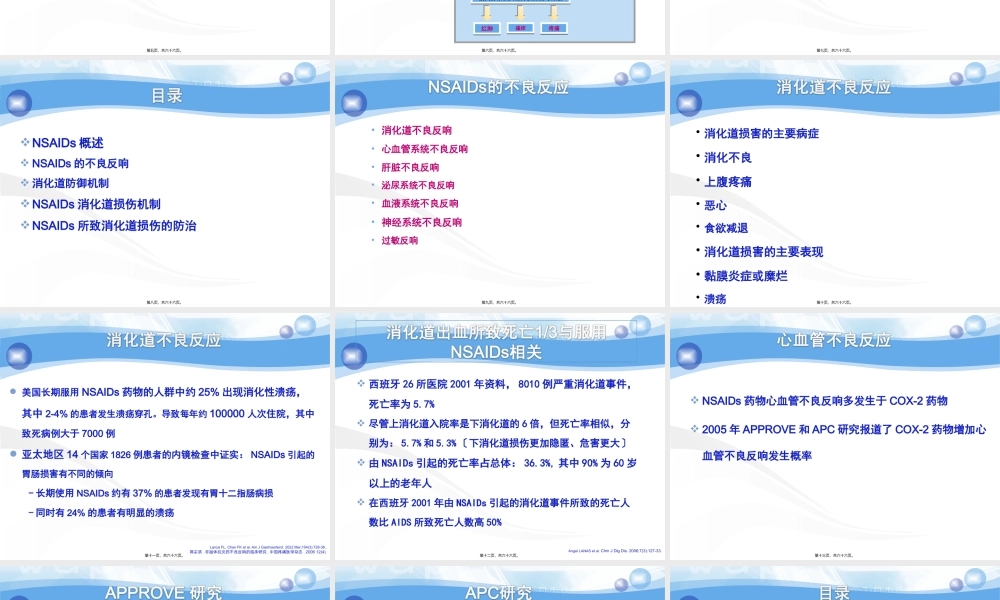Click the 2005 年 APPROVE 和 APC bullet text
The image size is (1000, 600).
click(x=843, y=429)
